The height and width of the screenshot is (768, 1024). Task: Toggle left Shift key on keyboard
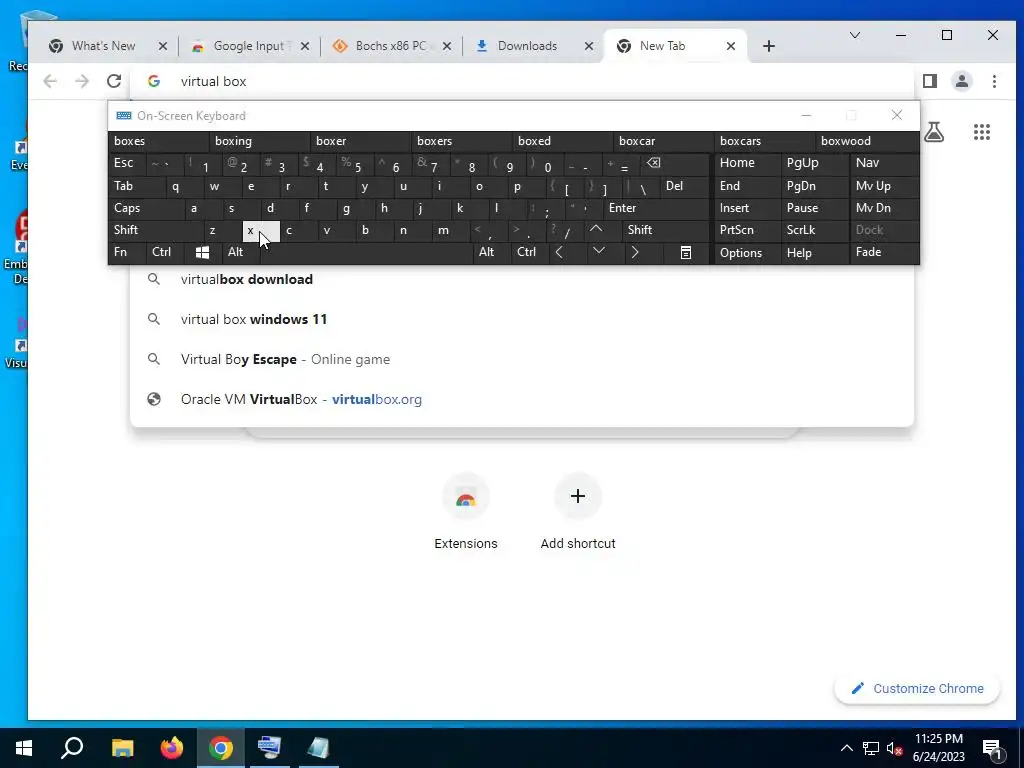tap(155, 230)
